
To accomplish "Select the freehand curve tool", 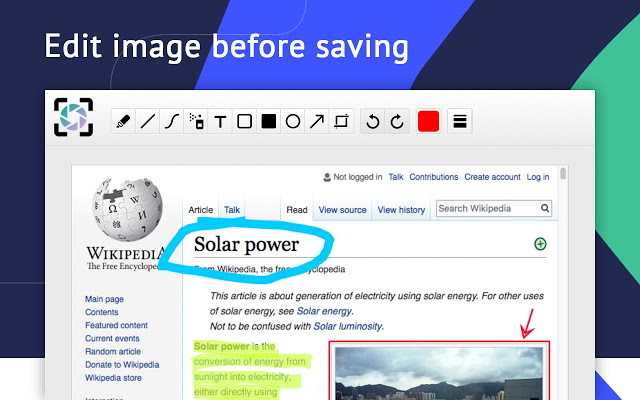I will tap(172, 121).
